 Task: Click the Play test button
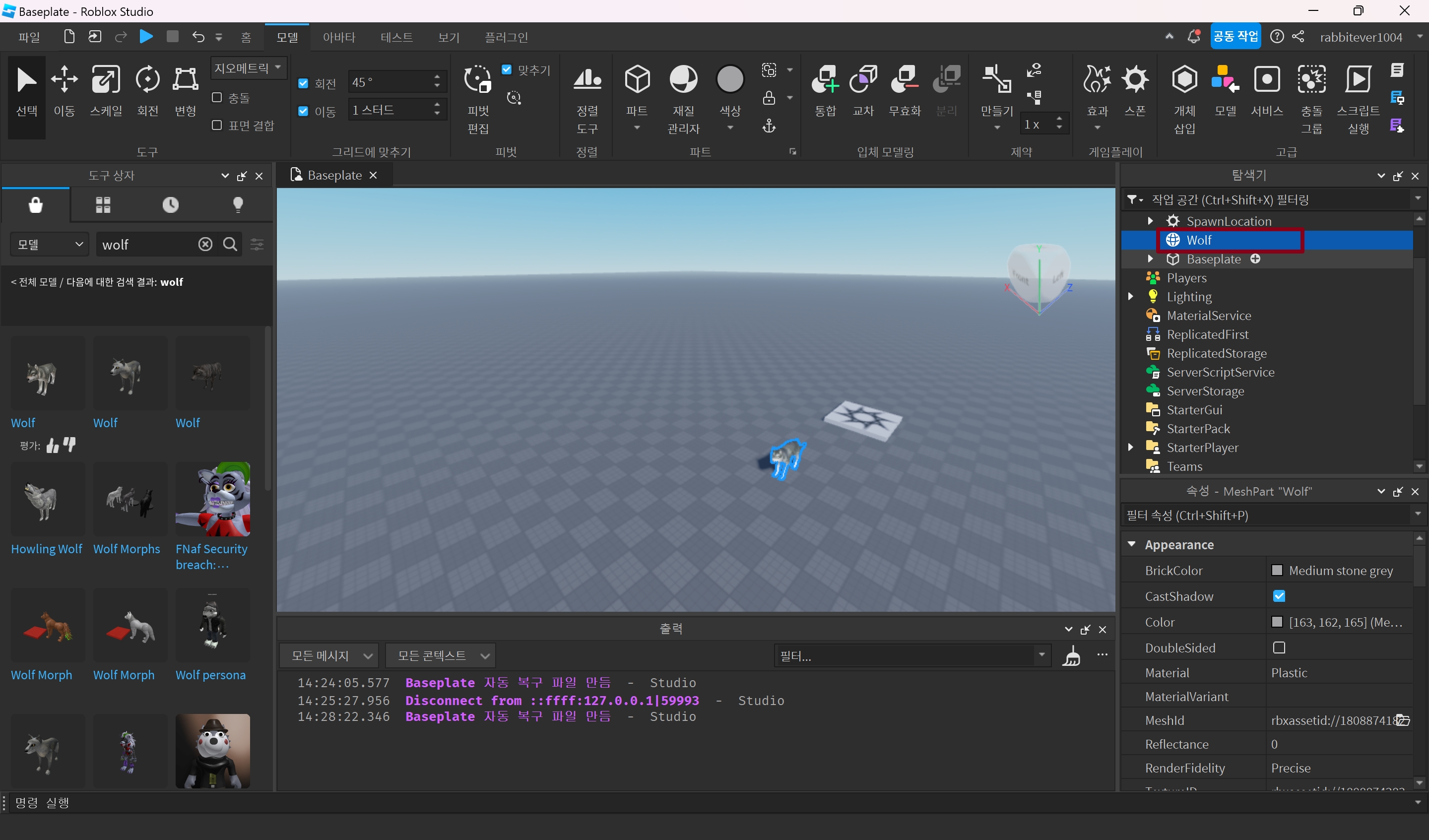(146, 37)
